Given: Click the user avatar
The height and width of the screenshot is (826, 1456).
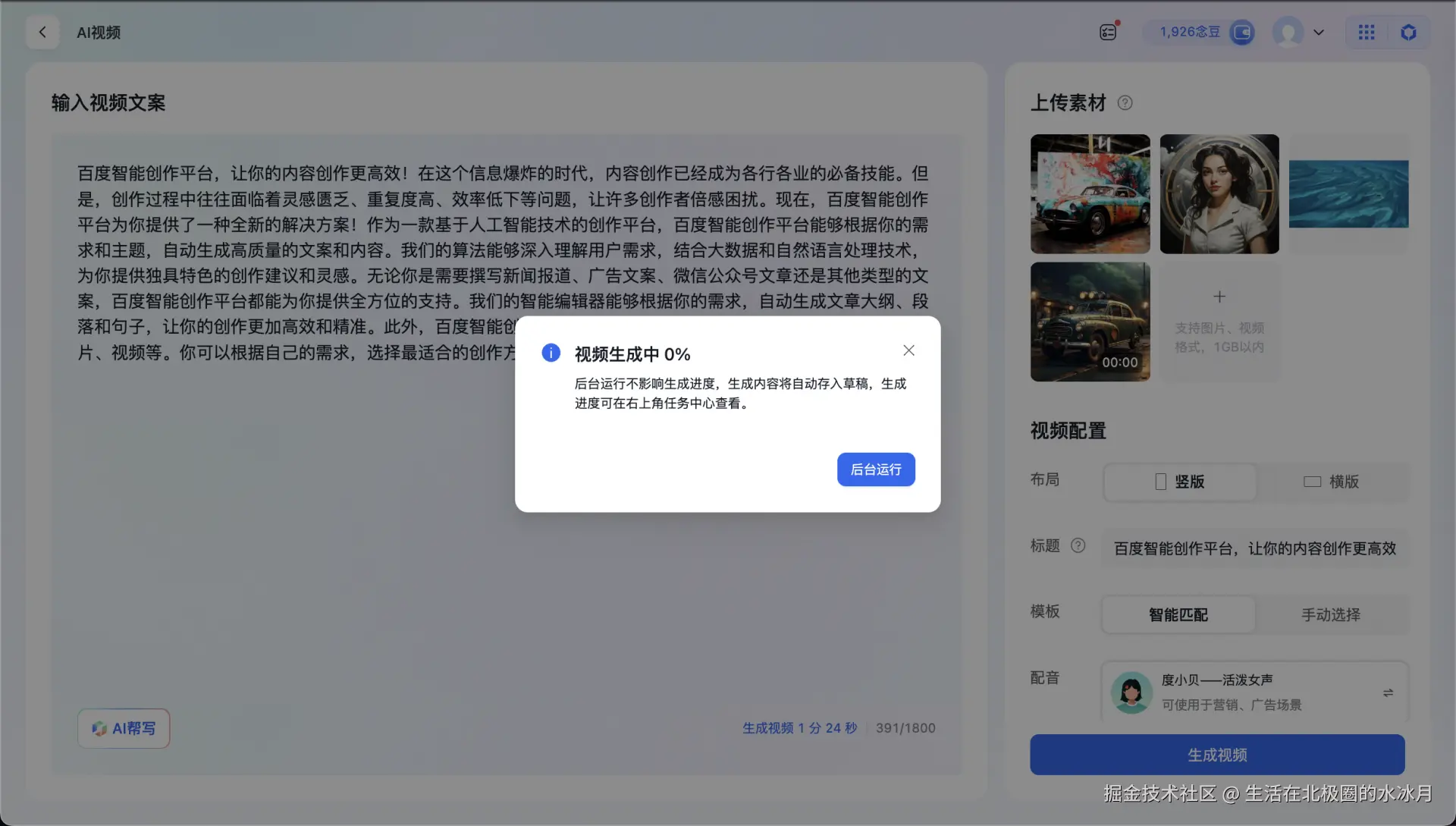Looking at the screenshot, I should pos(1288,33).
